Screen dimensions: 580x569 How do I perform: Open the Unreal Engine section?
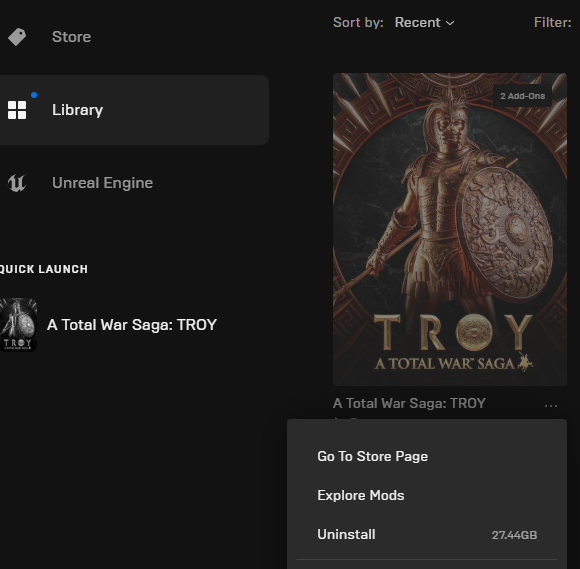coord(102,183)
